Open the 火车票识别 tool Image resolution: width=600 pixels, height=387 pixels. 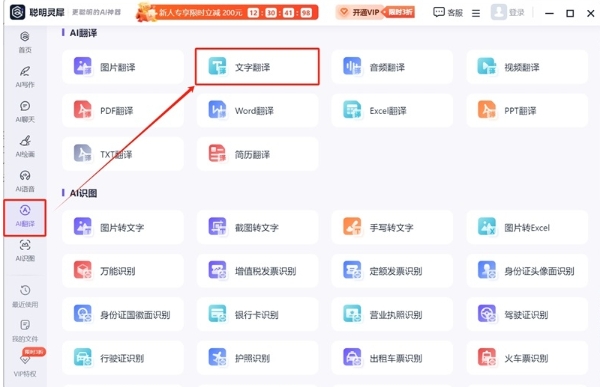point(527,358)
